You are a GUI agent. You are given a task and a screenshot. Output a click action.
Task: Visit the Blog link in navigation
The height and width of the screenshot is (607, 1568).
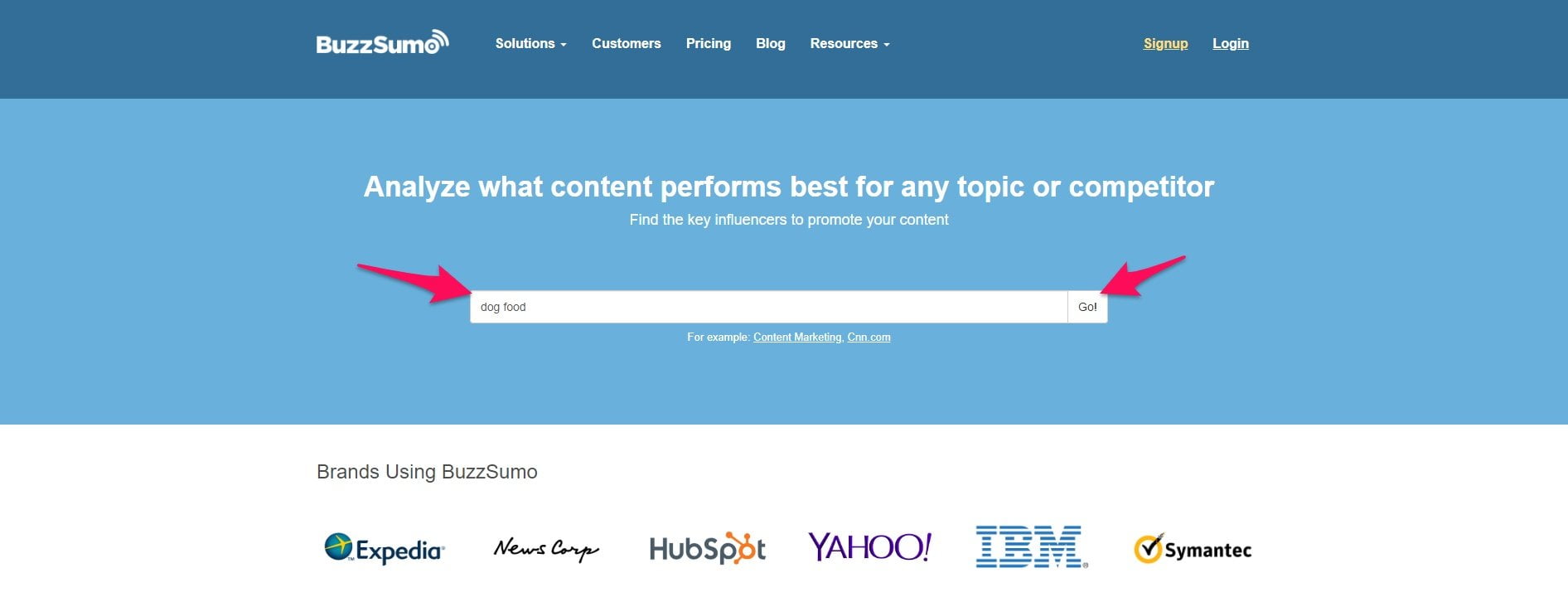pyautogui.click(x=771, y=43)
